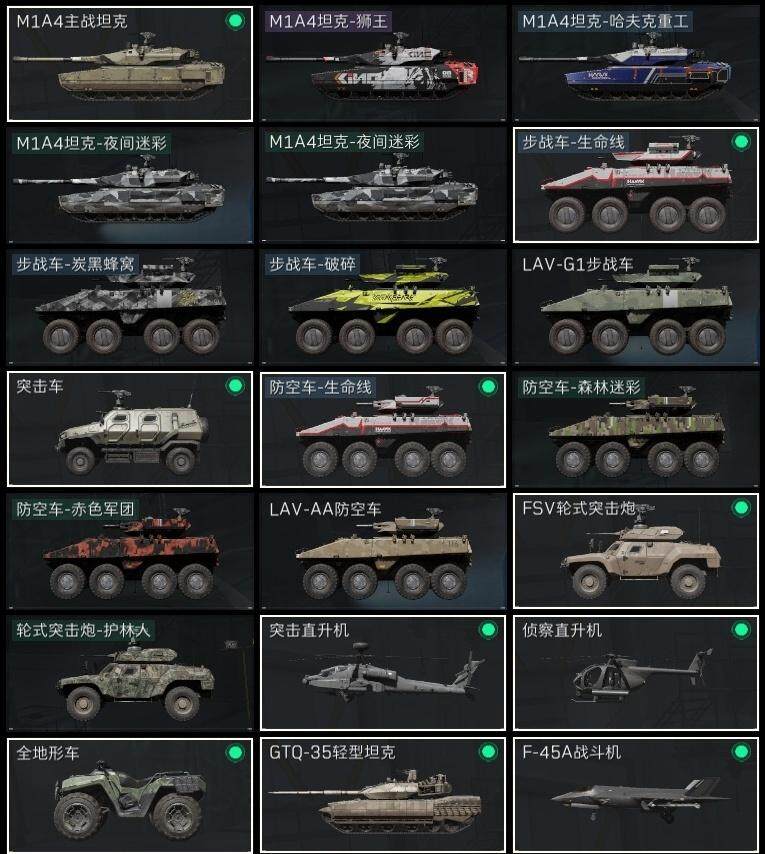Select the 步战车-炭黑蜂窝 skin card

coord(130,308)
